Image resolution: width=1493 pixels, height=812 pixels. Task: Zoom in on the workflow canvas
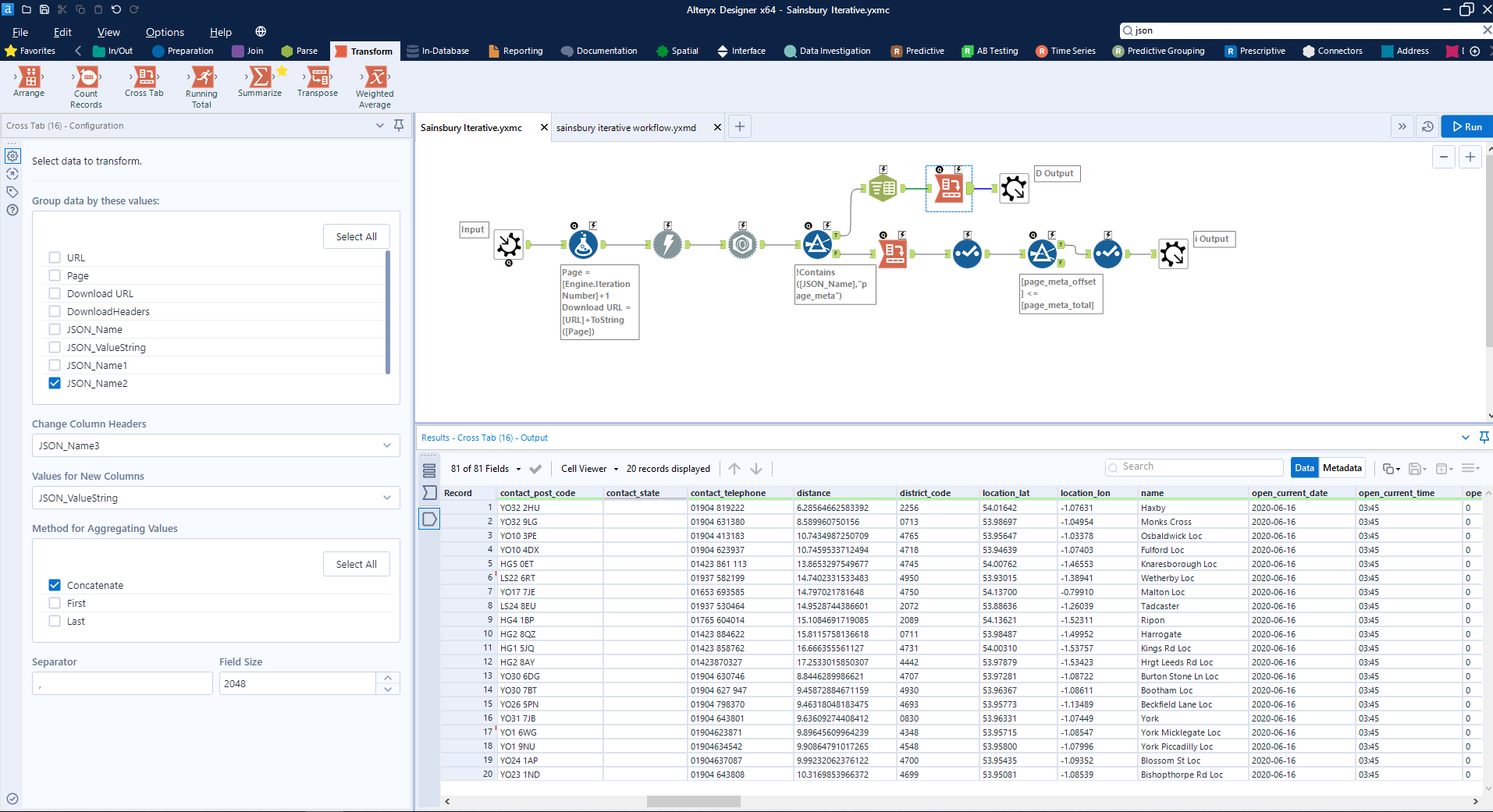pos(1470,157)
